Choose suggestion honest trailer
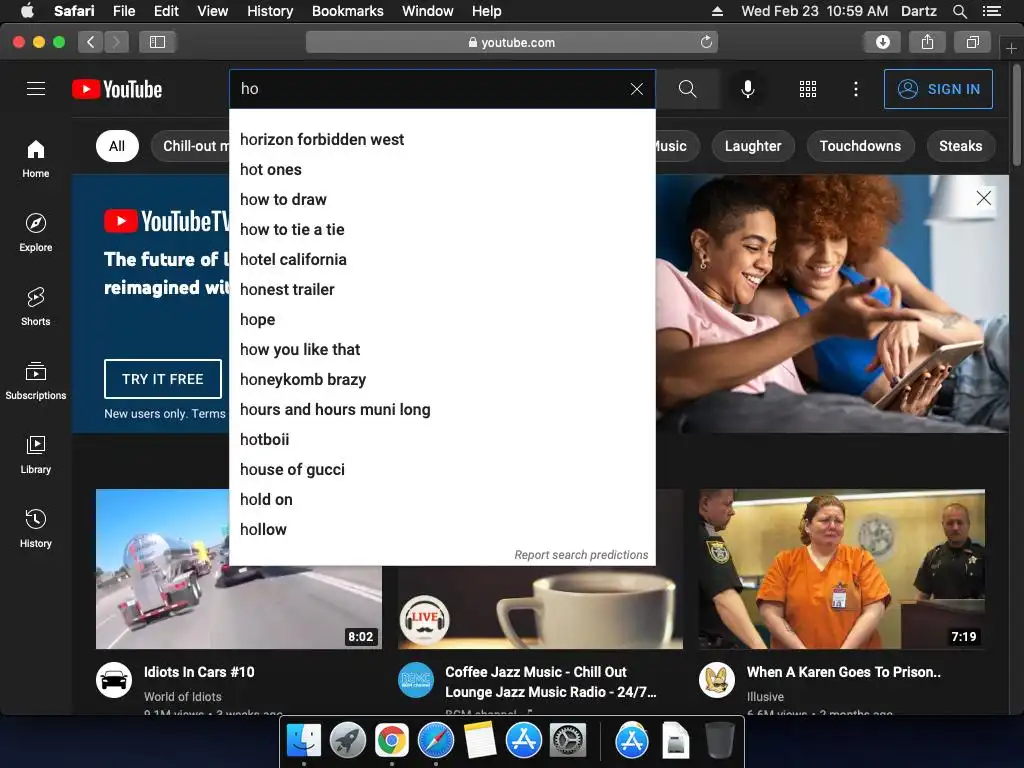 point(442,289)
